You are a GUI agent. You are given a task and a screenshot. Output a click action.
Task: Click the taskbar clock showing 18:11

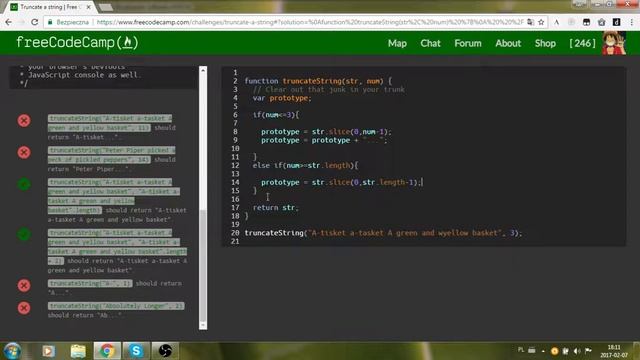[x=614, y=351]
